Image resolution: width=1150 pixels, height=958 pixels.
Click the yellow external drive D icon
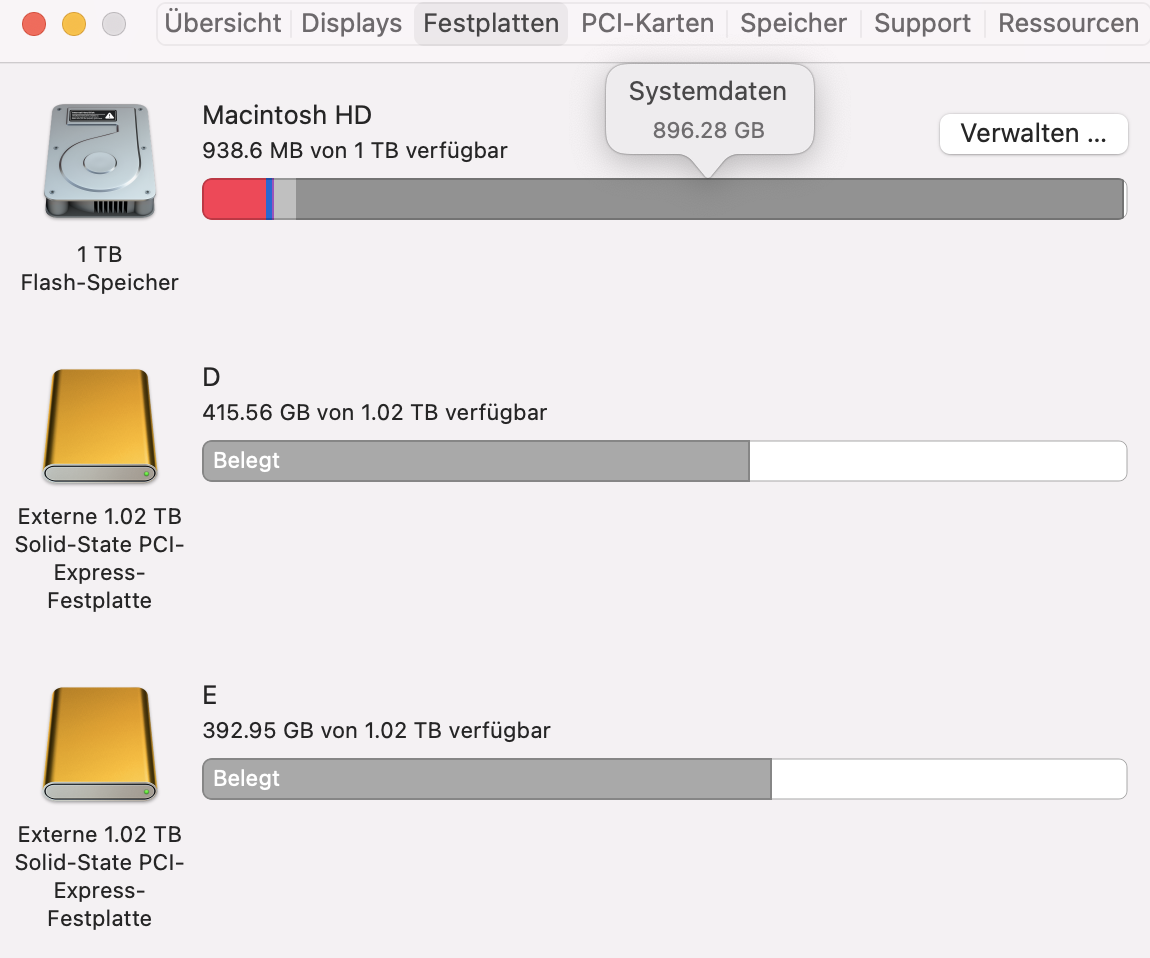[99, 427]
